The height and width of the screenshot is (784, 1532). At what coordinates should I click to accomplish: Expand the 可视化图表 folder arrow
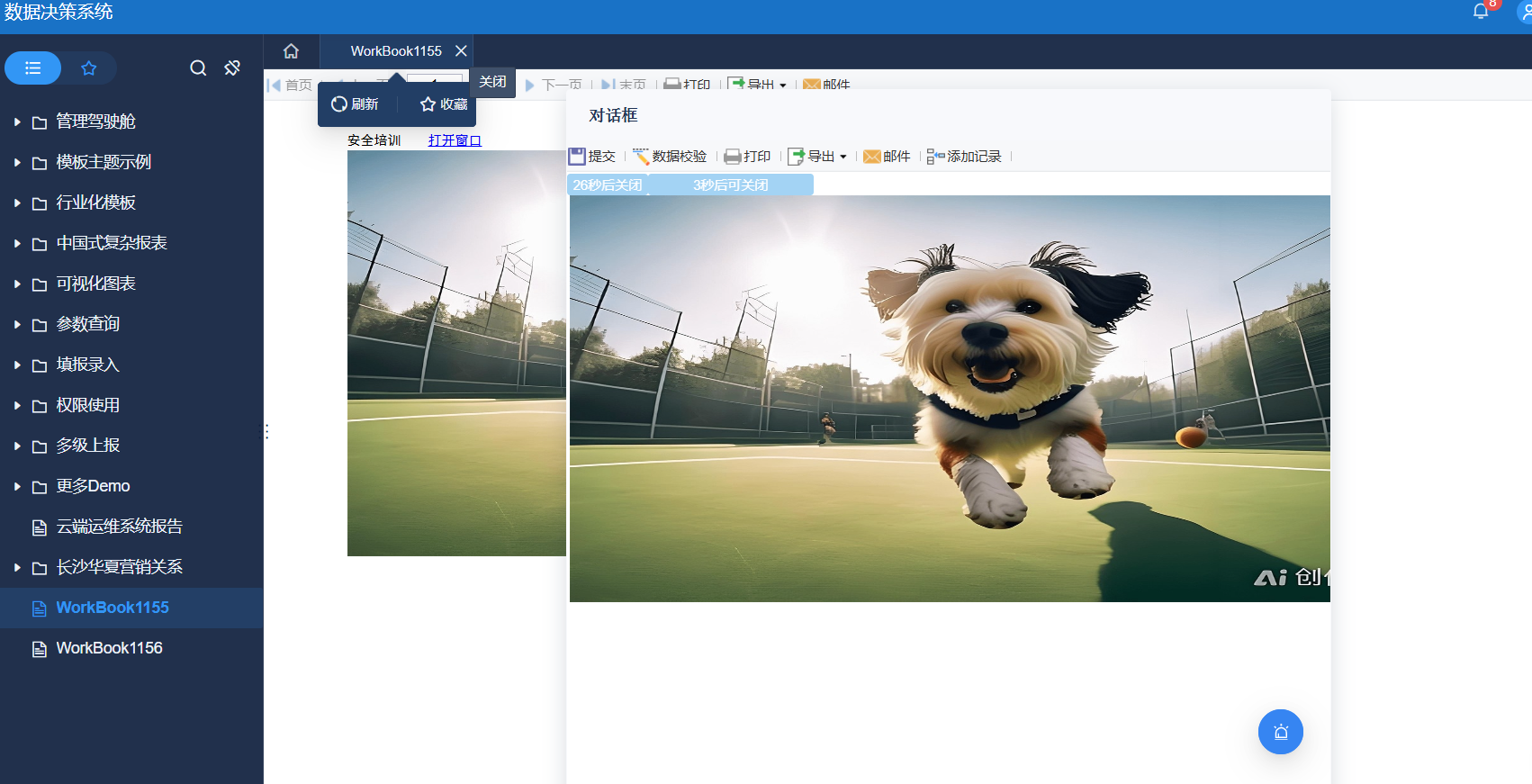17,284
